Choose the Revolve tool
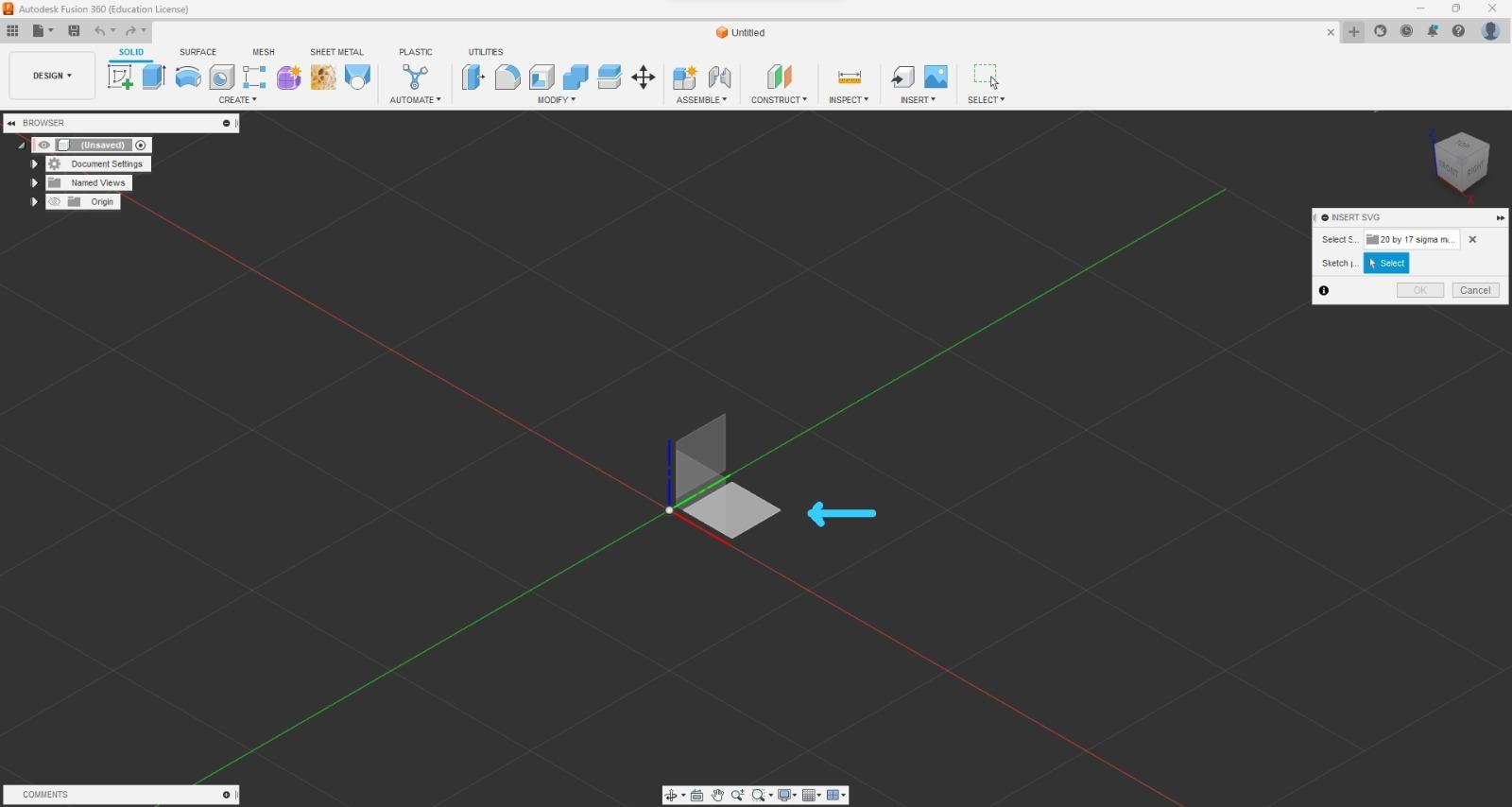Screen dimensions: 1512x807 coord(188,77)
